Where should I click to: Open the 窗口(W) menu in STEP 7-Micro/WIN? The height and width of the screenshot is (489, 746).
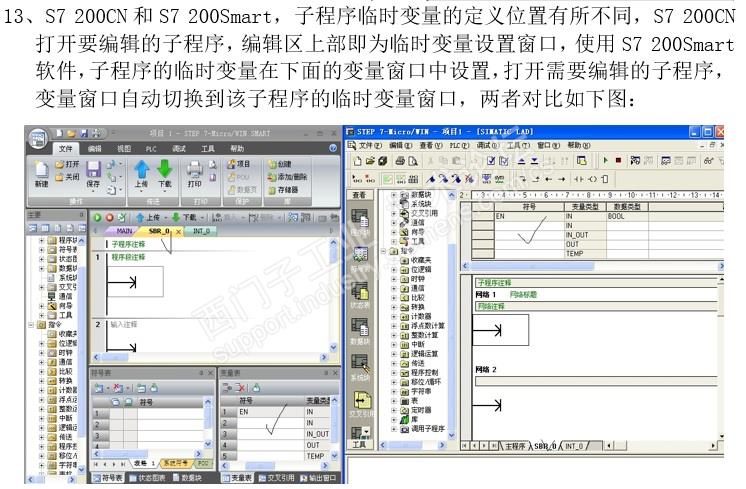pyautogui.click(x=549, y=145)
